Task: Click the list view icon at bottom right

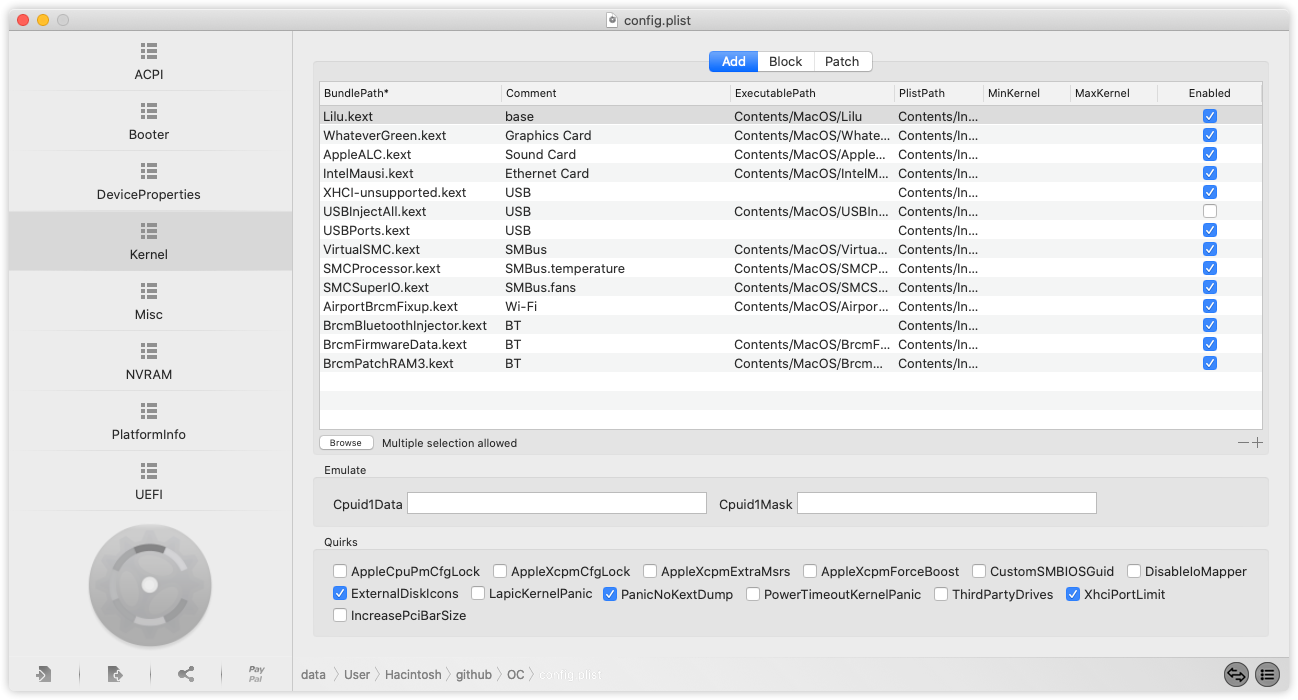Action: pos(1268,675)
